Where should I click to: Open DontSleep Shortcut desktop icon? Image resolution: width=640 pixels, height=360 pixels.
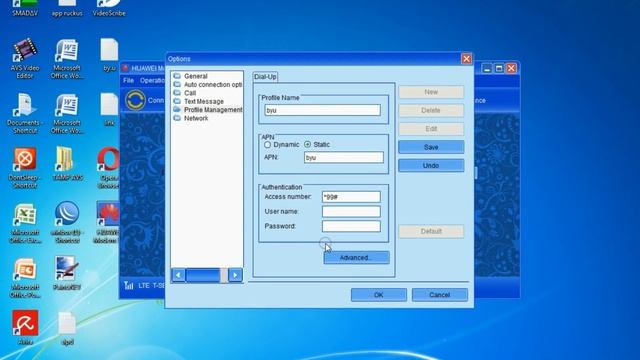[x=24, y=168]
